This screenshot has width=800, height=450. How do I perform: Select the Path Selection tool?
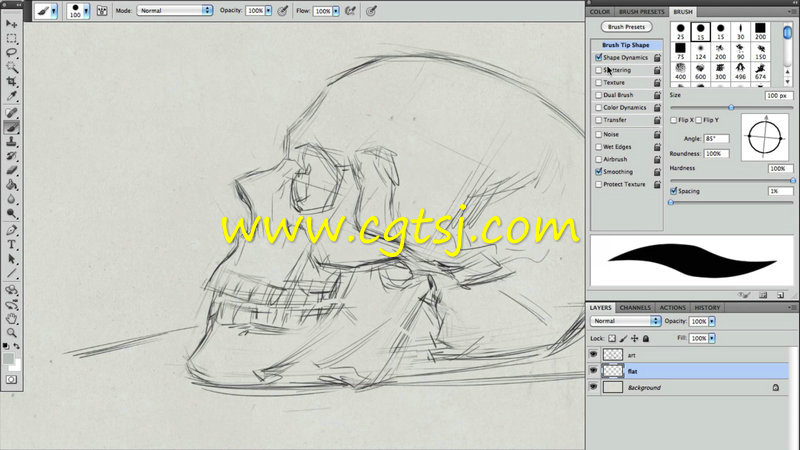[x=11, y=259]
